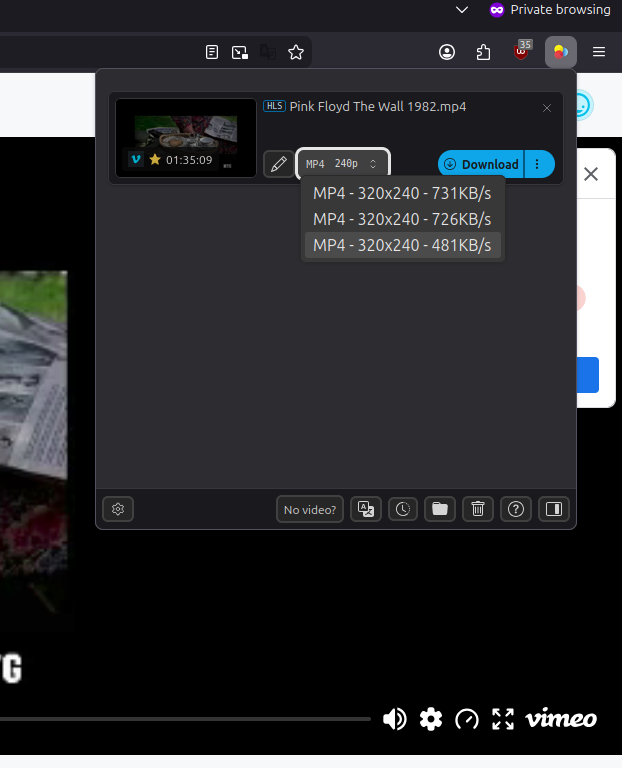The height and width of the screenshot is (768, 622).
Task: Open download history clock icon
Action: 403,509
